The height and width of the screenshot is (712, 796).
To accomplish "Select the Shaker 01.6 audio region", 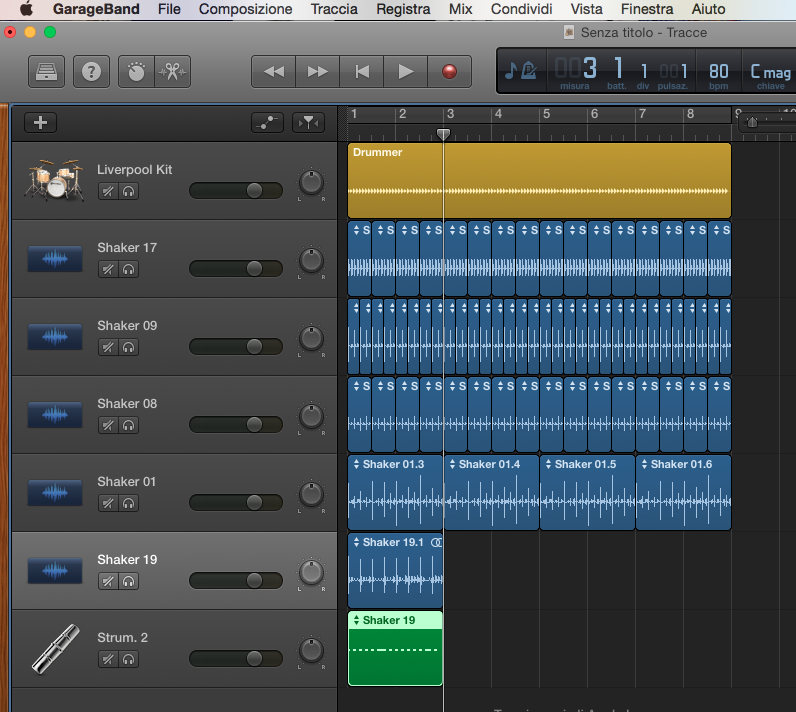I will coord(683,492).
